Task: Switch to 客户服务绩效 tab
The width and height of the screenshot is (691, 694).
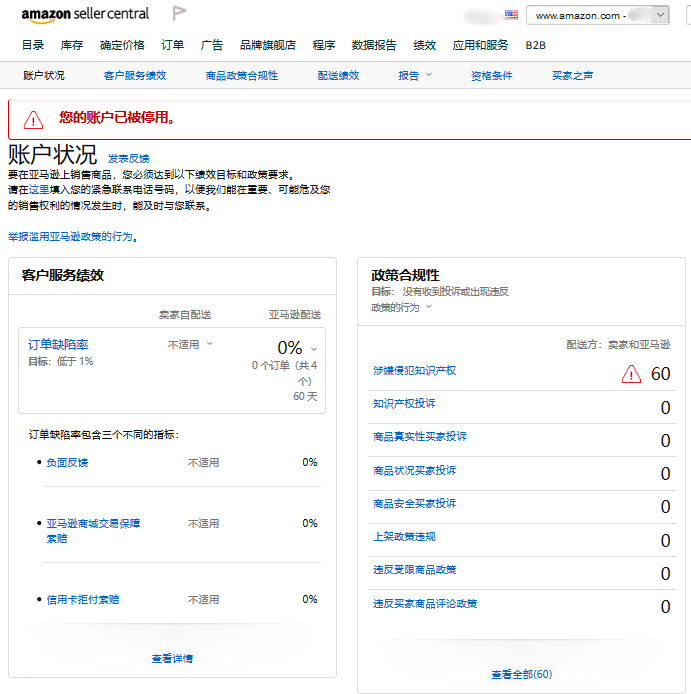Action: (x=134, y=75)
